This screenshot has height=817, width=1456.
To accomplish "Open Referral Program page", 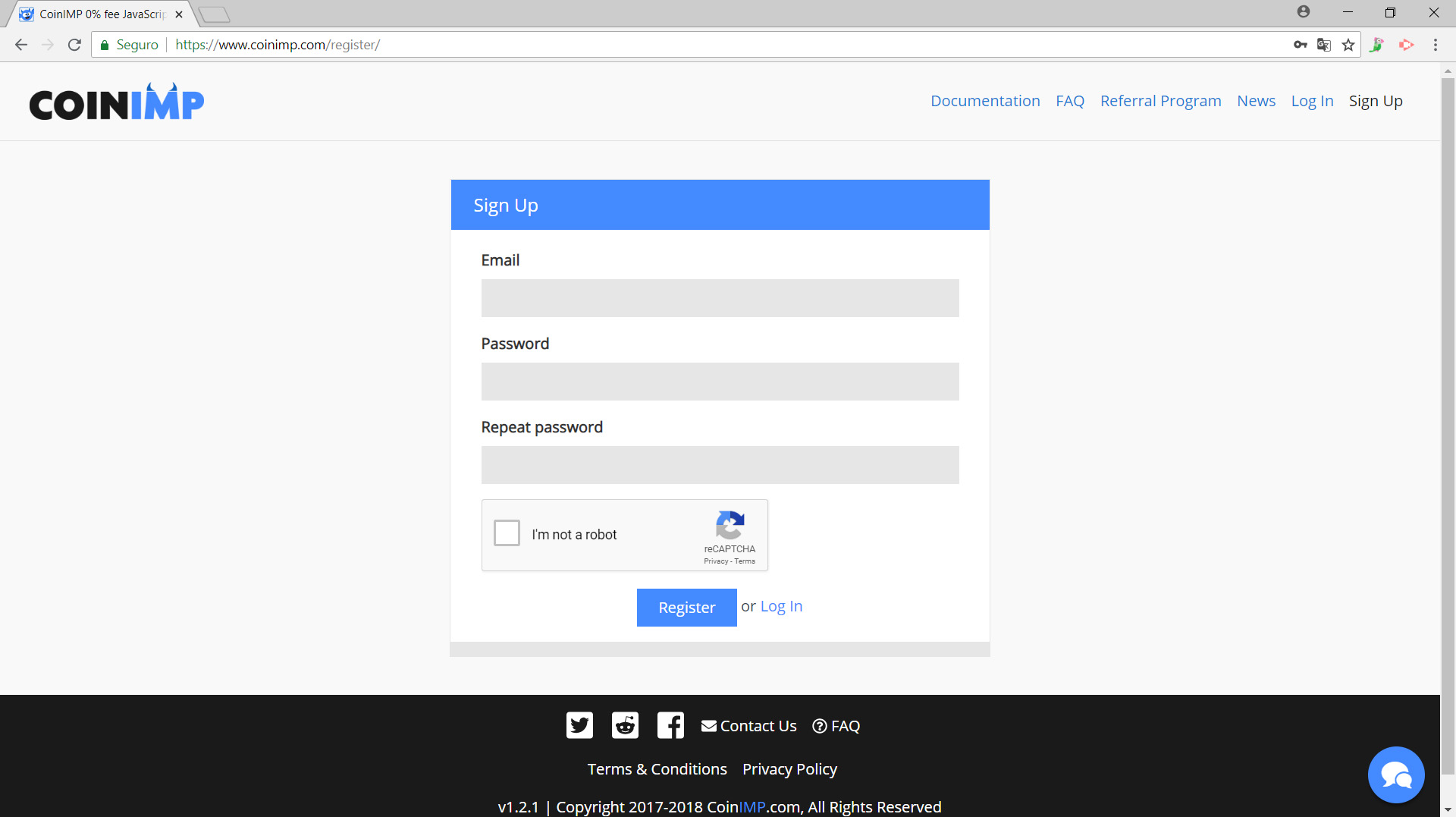I will (x=1160, y=101).
